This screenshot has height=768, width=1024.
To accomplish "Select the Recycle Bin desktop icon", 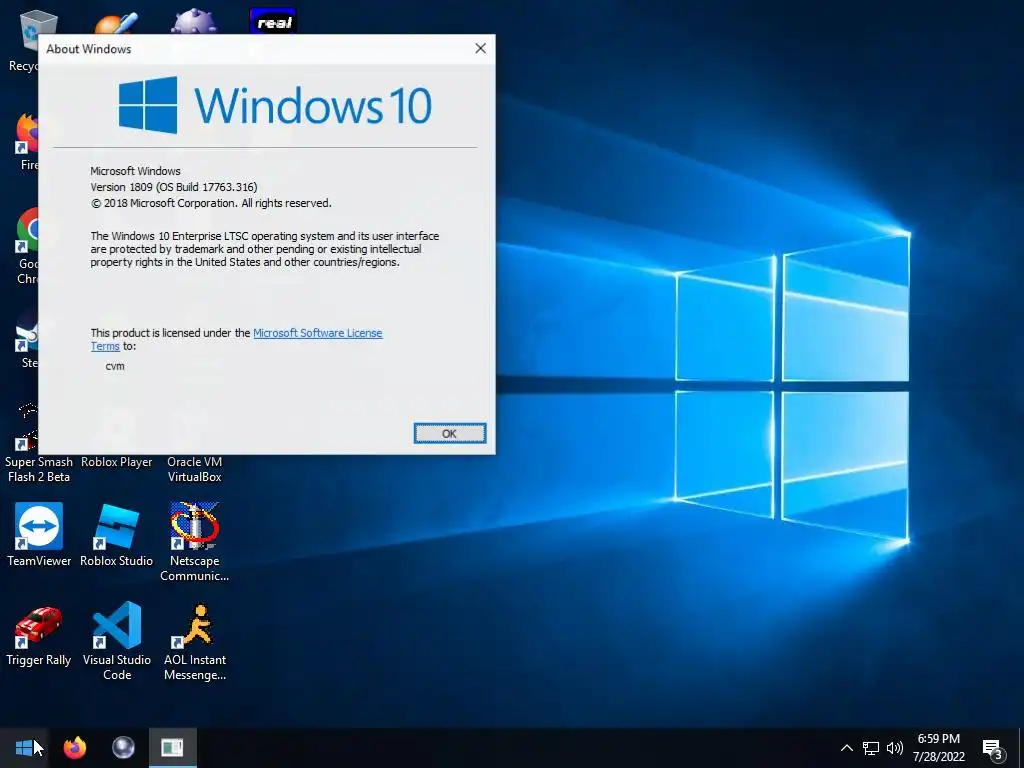I will coord(24,40).
